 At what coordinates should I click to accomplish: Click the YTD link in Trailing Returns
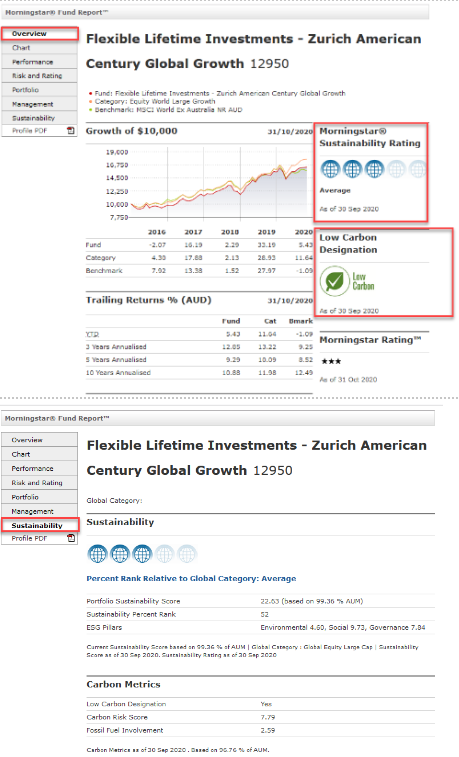coord(92,334)
